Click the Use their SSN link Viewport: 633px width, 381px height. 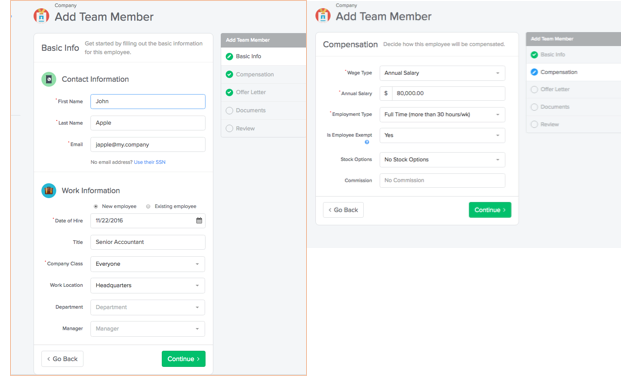149,162
